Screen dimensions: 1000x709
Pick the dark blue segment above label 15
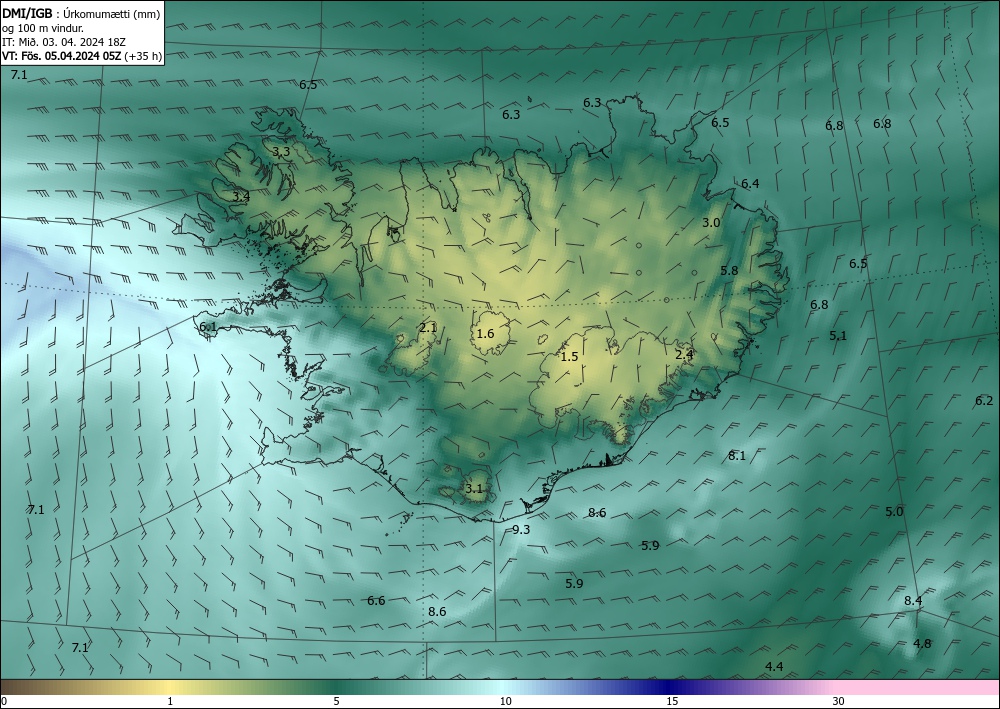tap(669, 687)
